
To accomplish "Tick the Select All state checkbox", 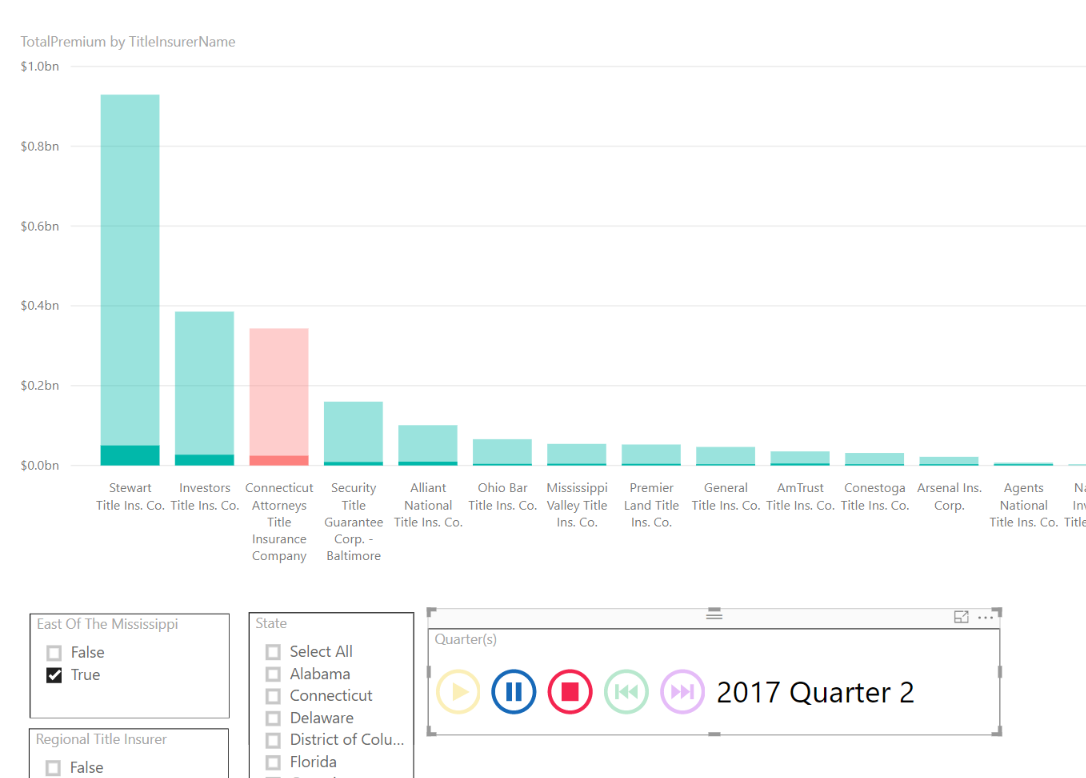I will point(273,652).
